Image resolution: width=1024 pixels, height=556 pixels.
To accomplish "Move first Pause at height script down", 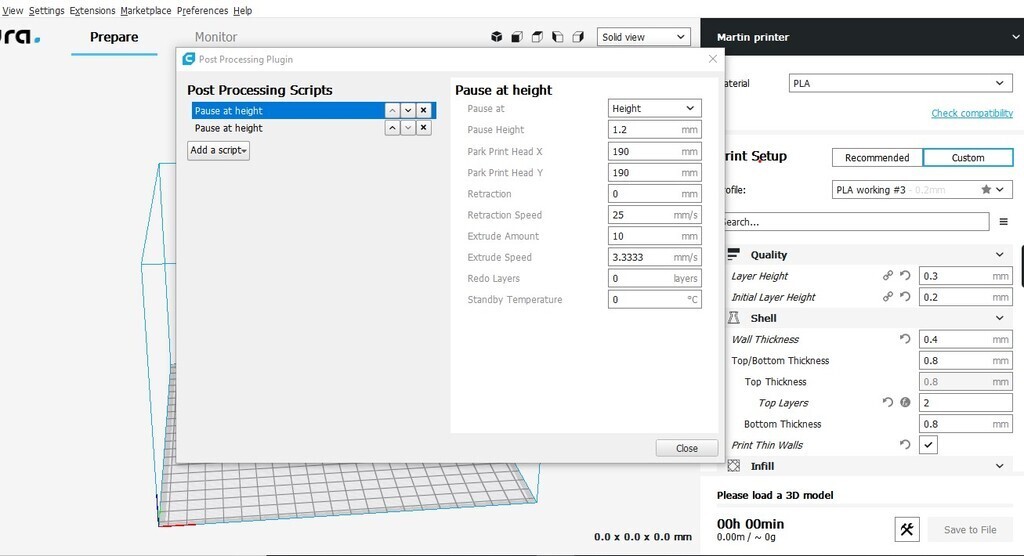I will tap(408, 110).
